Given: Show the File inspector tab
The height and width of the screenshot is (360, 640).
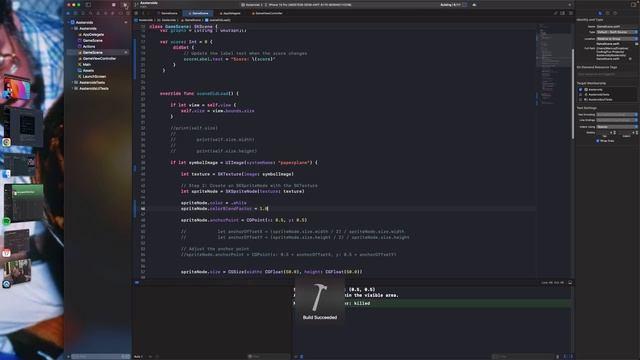Looking at the screenshot, I should click(x=600, y=13).
